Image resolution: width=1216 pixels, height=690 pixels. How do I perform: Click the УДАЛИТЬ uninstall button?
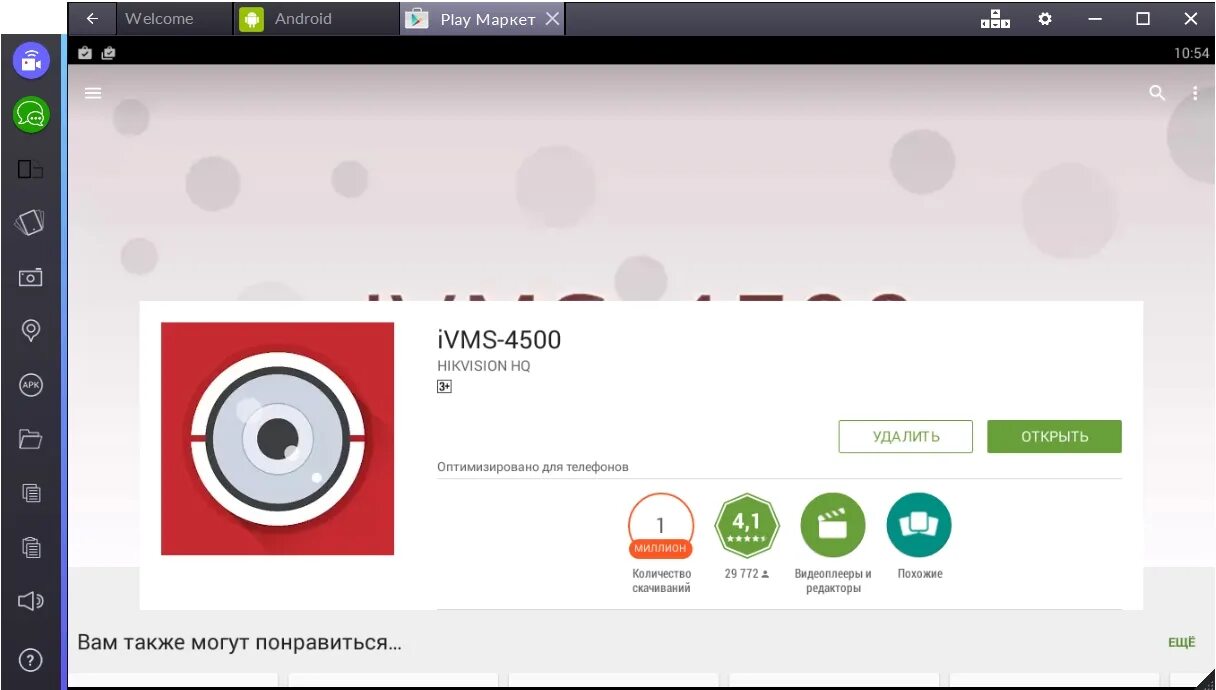(906, 436)
